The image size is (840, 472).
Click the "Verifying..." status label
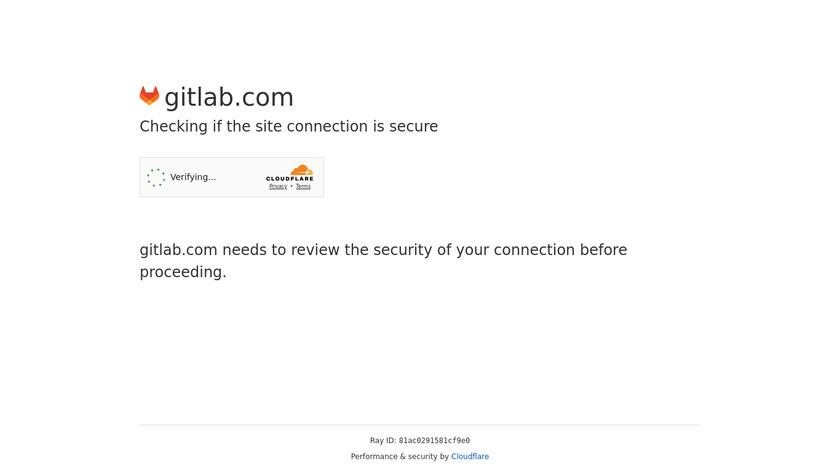pyautogui.click(x=193, y=177)
